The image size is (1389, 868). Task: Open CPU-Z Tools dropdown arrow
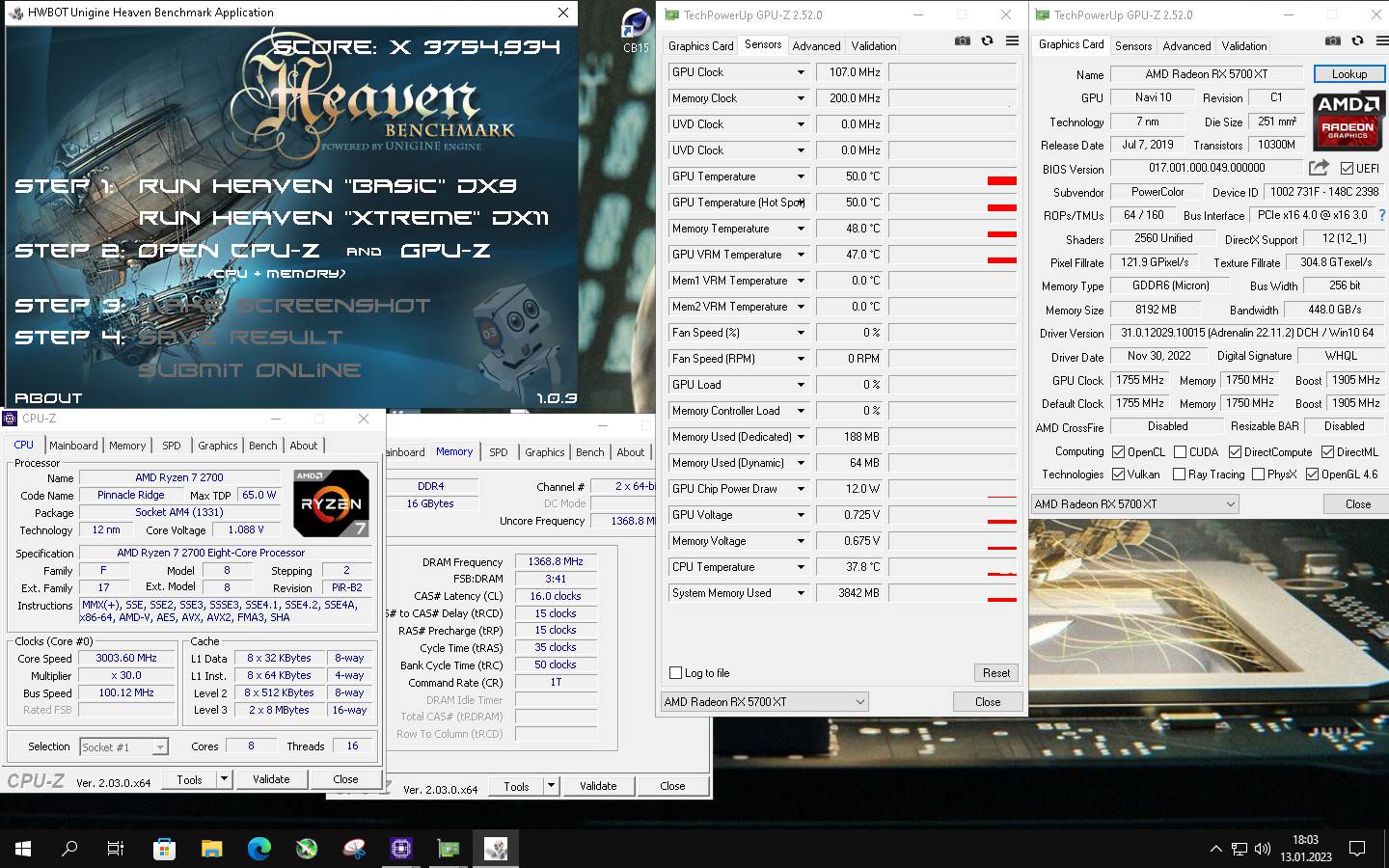click(x=224, y=779)
